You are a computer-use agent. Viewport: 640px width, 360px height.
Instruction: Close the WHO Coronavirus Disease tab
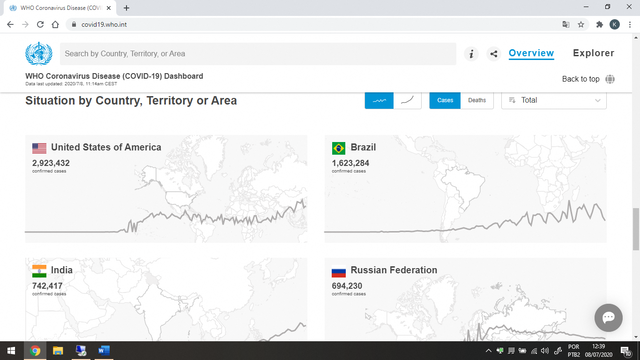[109, 8]
